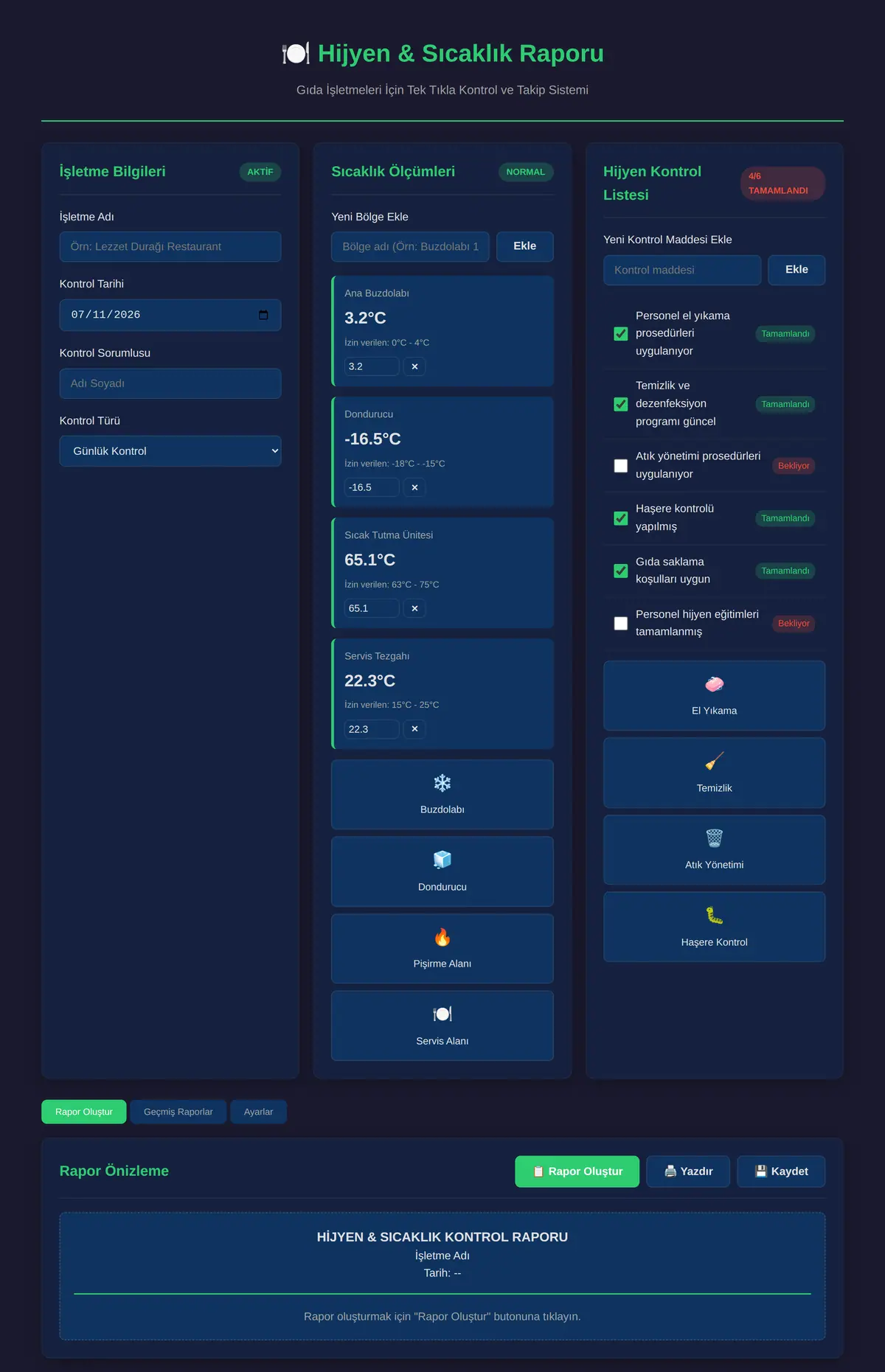Viewport: 885px width, 1372px height.
Task: Remove the Sıcak Tutma Ünitesi zone
Action: pos(414,608)
